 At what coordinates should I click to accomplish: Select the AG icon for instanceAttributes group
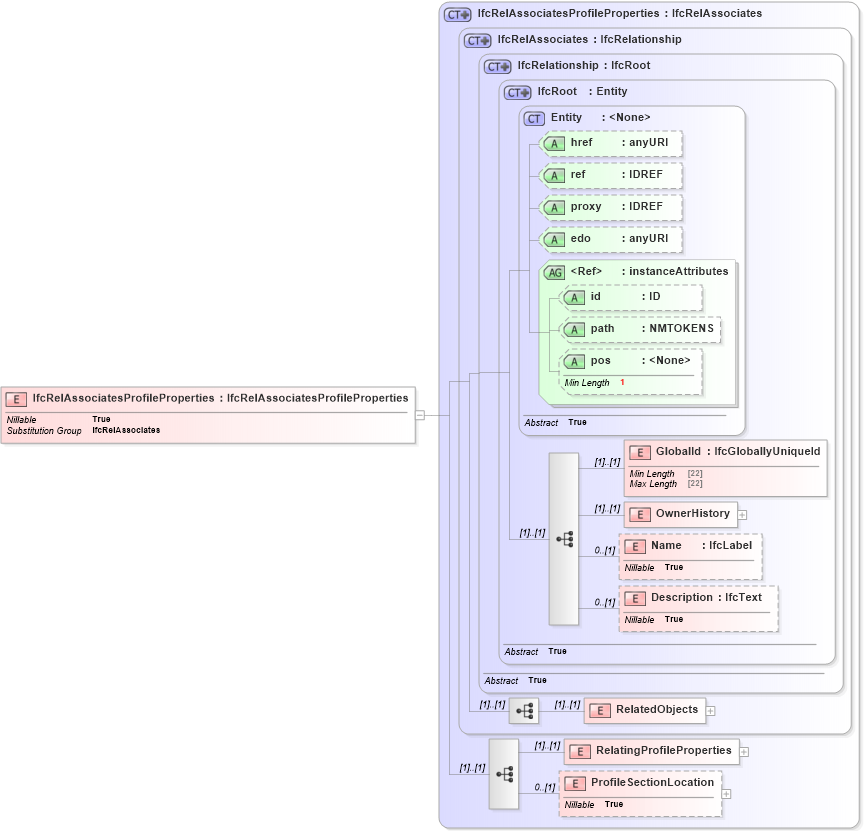coord(553,271)
